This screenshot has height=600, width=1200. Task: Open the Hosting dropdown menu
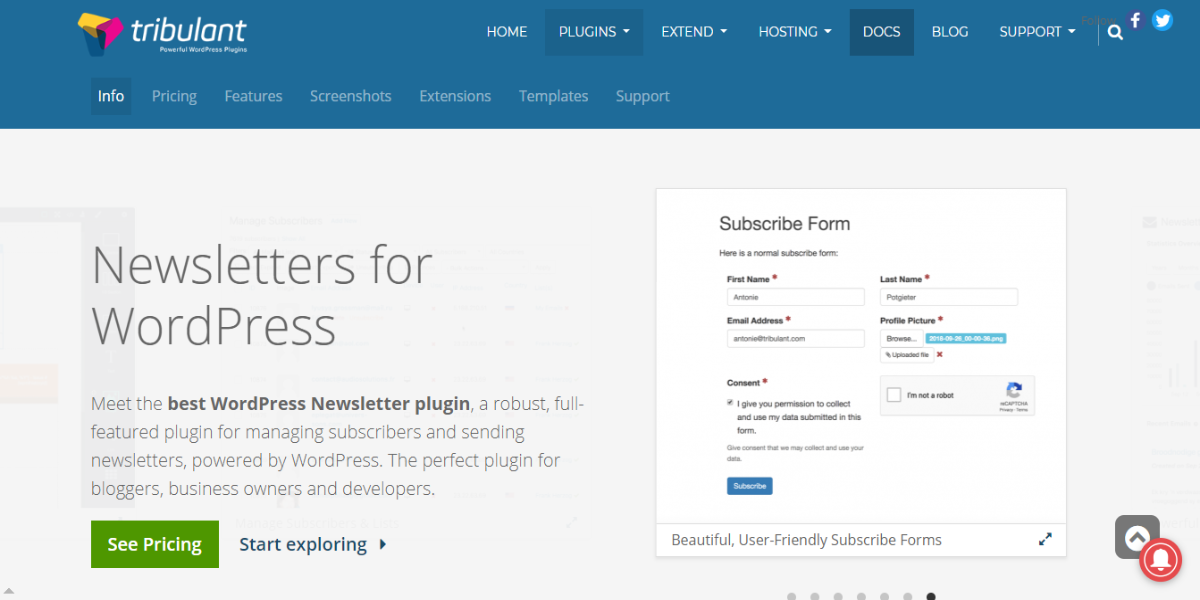[x=795, y=32]
